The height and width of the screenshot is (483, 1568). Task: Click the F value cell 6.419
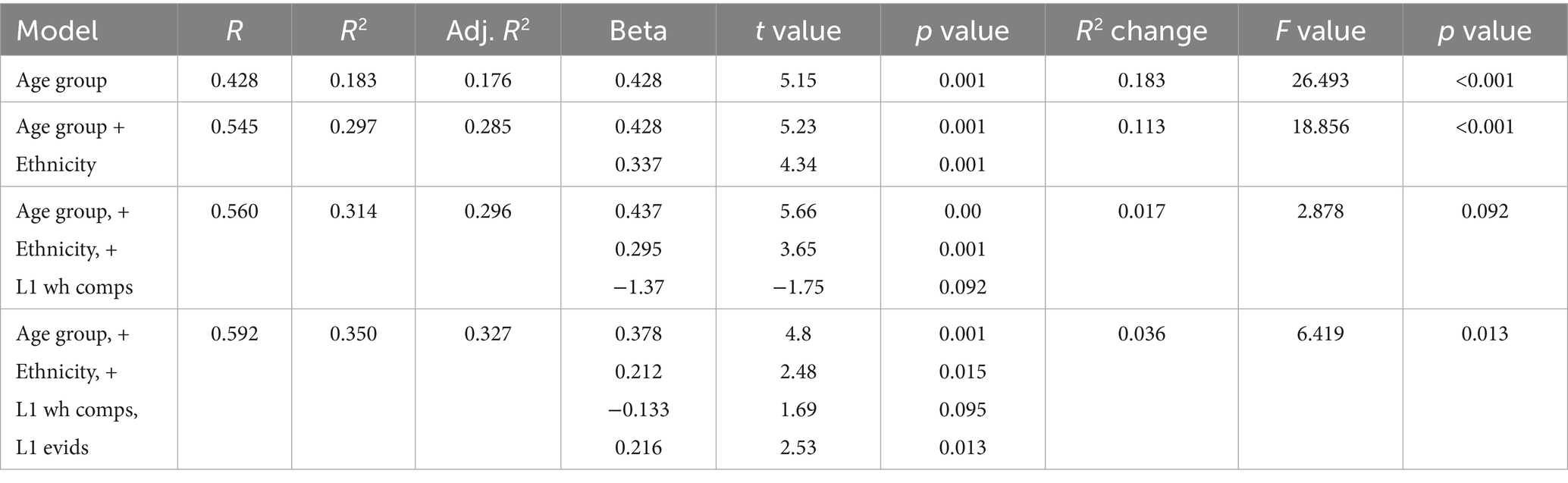pos(1320,334)
